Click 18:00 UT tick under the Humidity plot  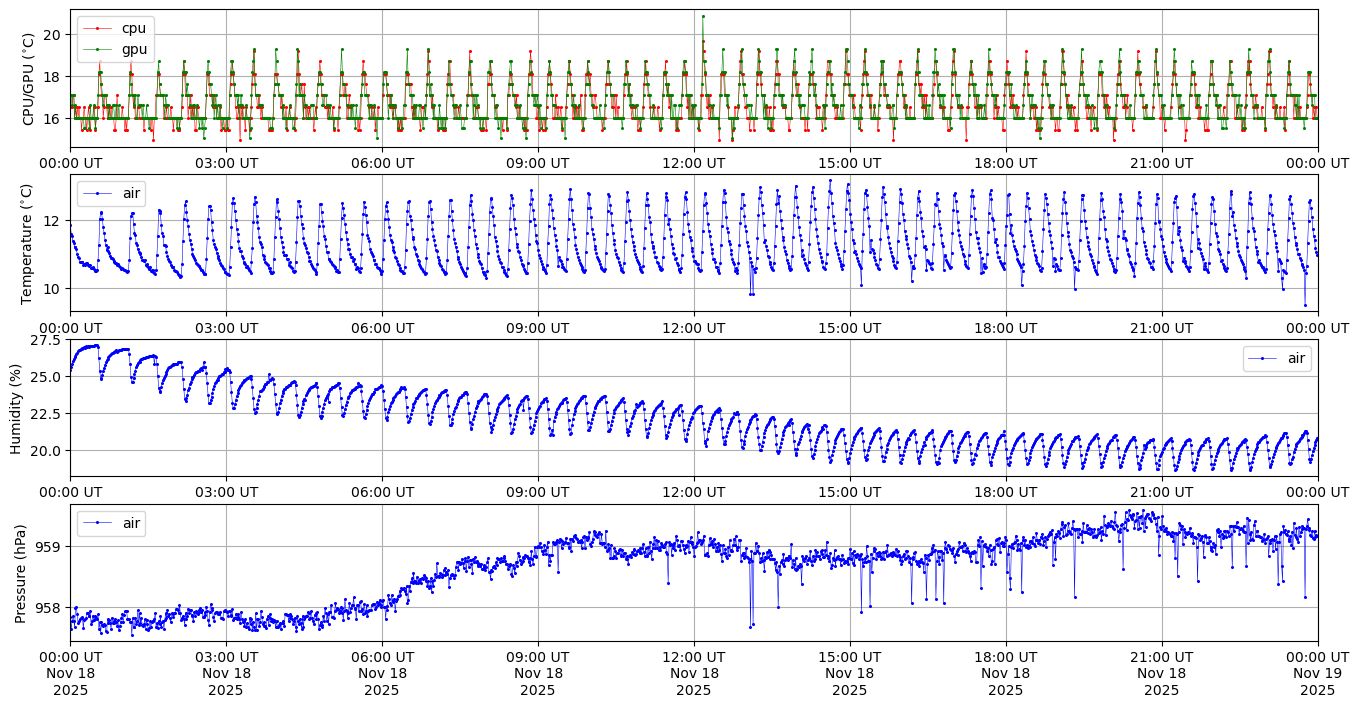pos(1005,492)
